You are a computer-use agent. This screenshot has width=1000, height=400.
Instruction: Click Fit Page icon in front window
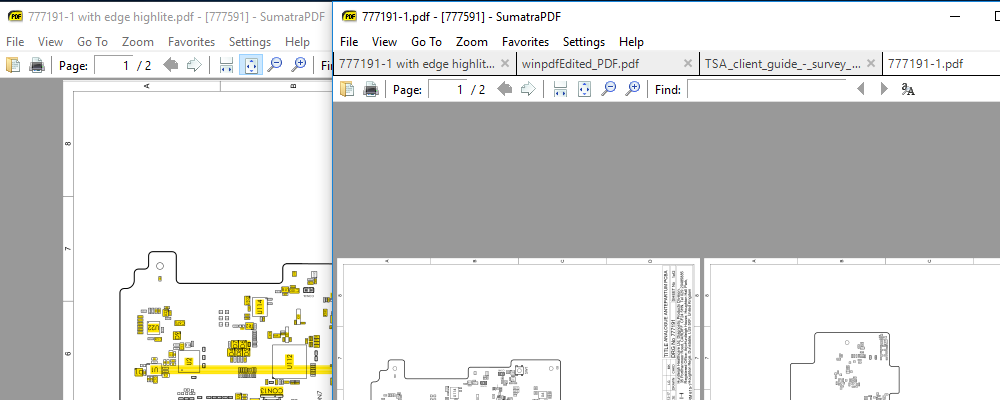pos(584,89)
